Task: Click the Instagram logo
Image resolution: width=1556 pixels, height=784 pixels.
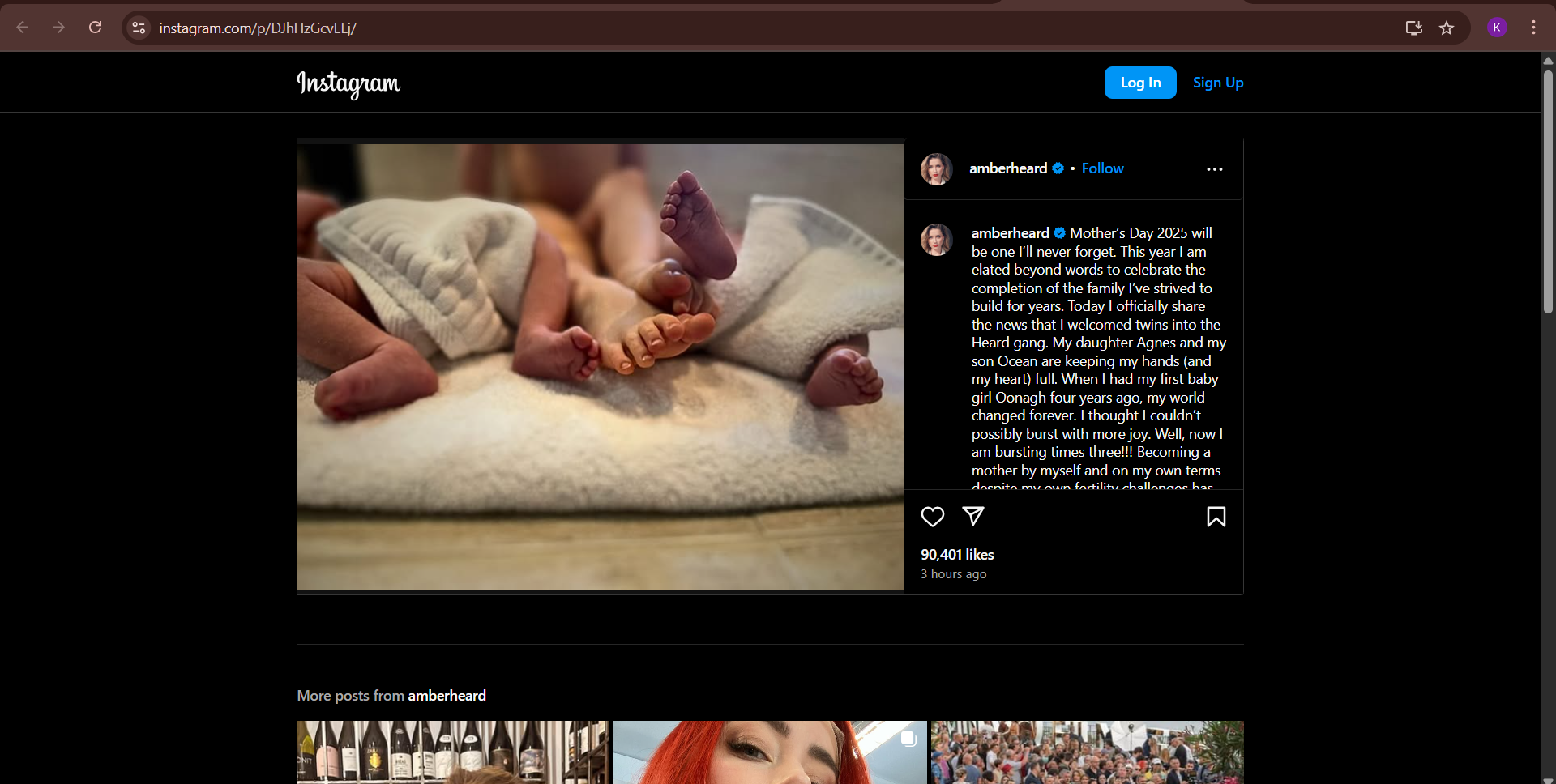Action: (x=348, y=83)
